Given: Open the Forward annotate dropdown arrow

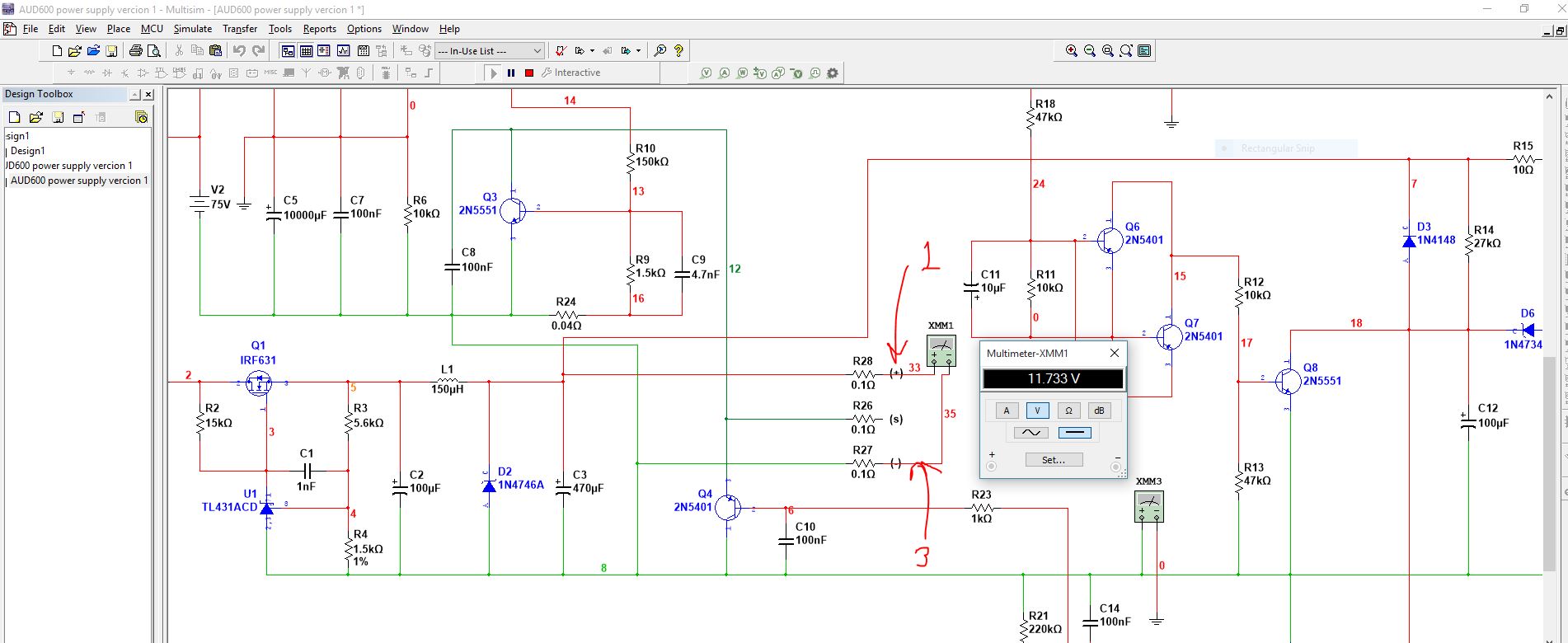Looking at the screenshot, I should (x=638, y=51).
